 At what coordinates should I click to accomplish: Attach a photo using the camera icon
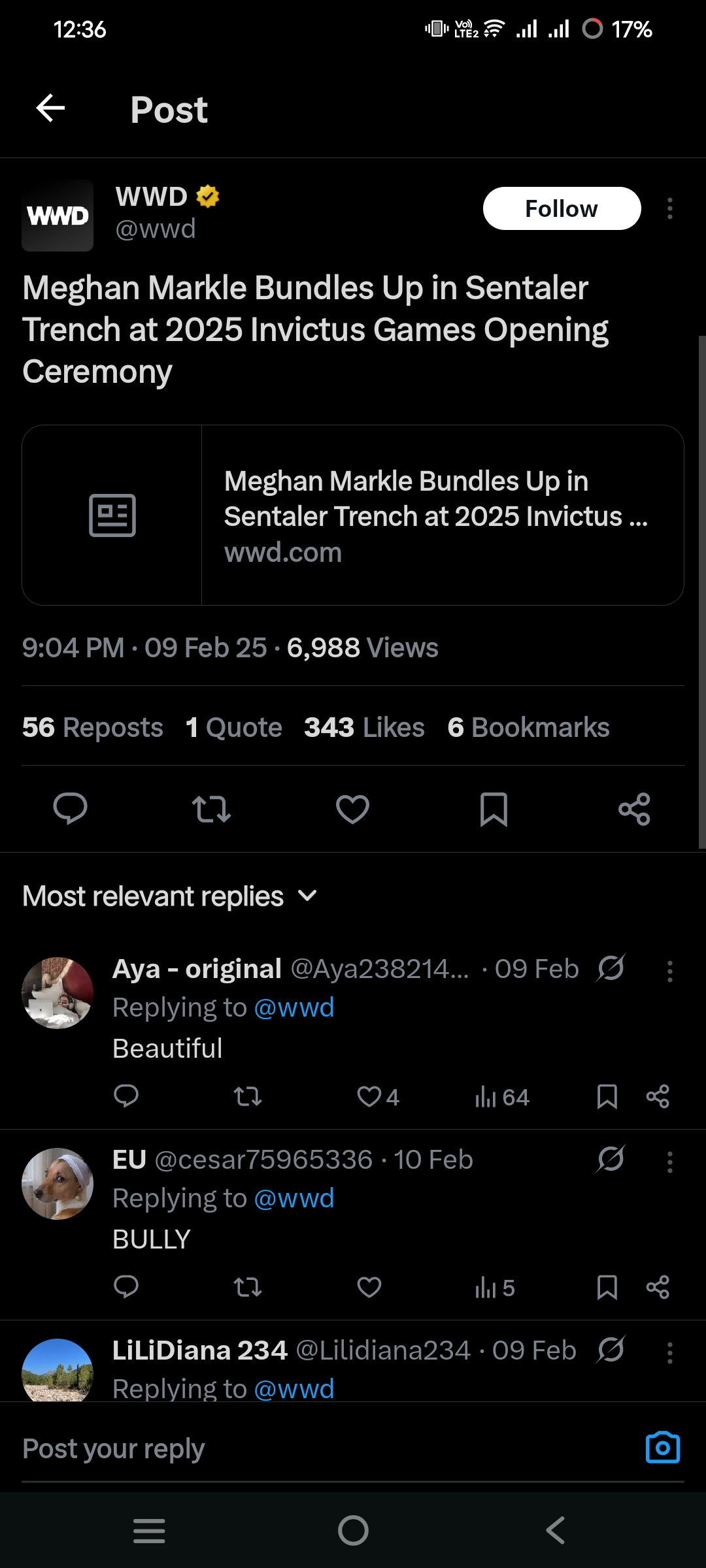point(662,1448)
